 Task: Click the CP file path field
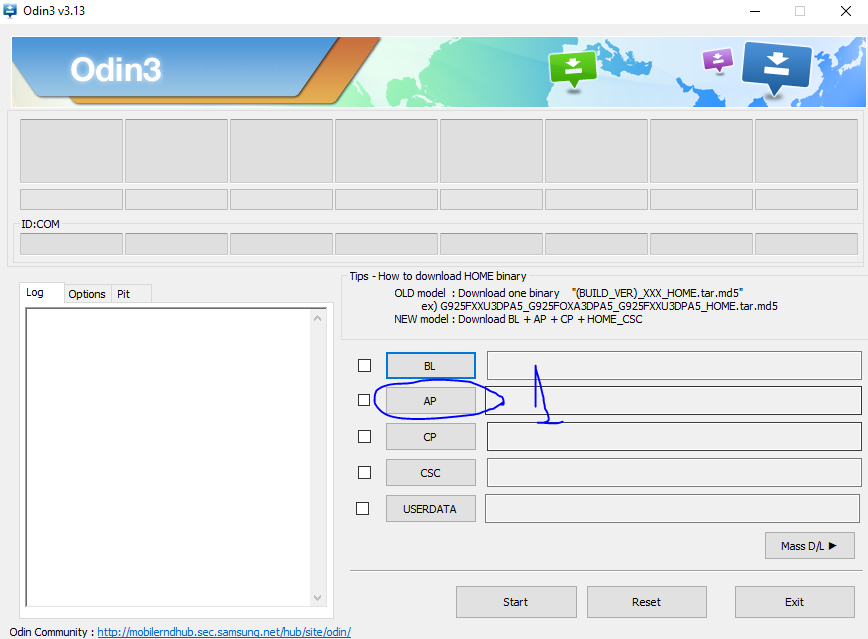click(x=674, y=436)
